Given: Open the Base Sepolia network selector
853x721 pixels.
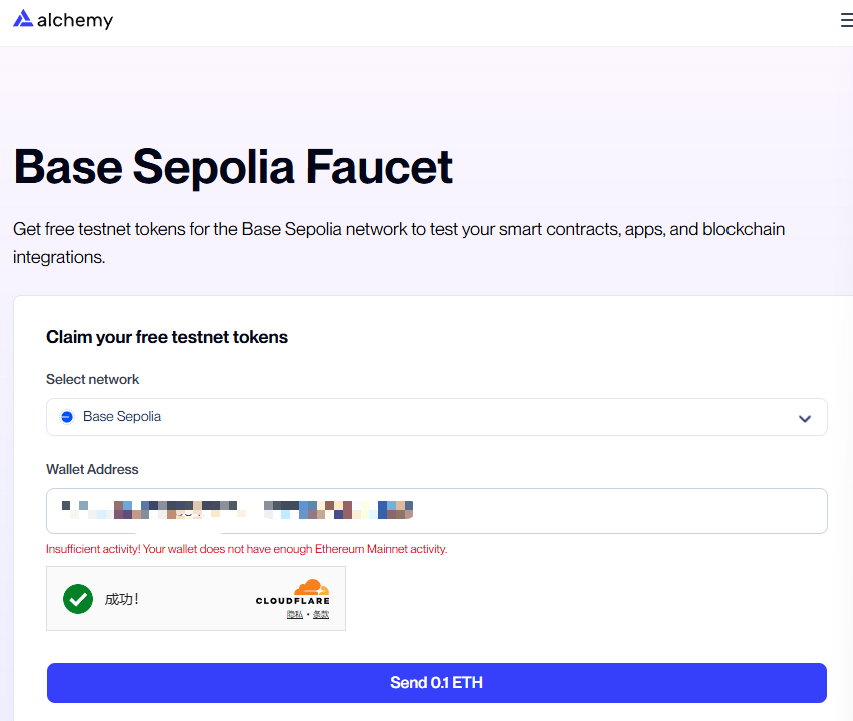Looking at the screenshot, I should coord(436,417).
